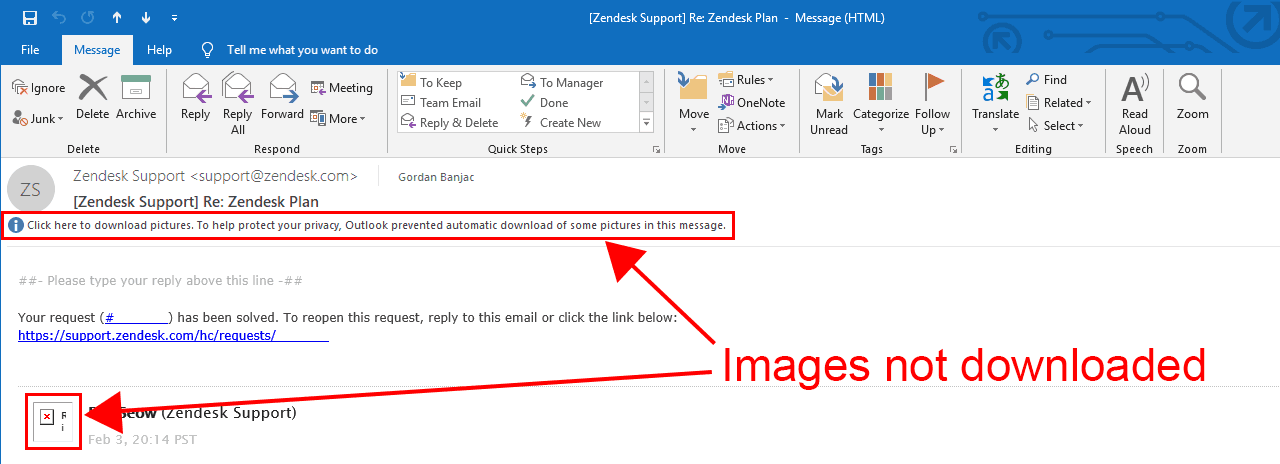Open the Junk dropdown
The image size is (1280, 464).
39,118
